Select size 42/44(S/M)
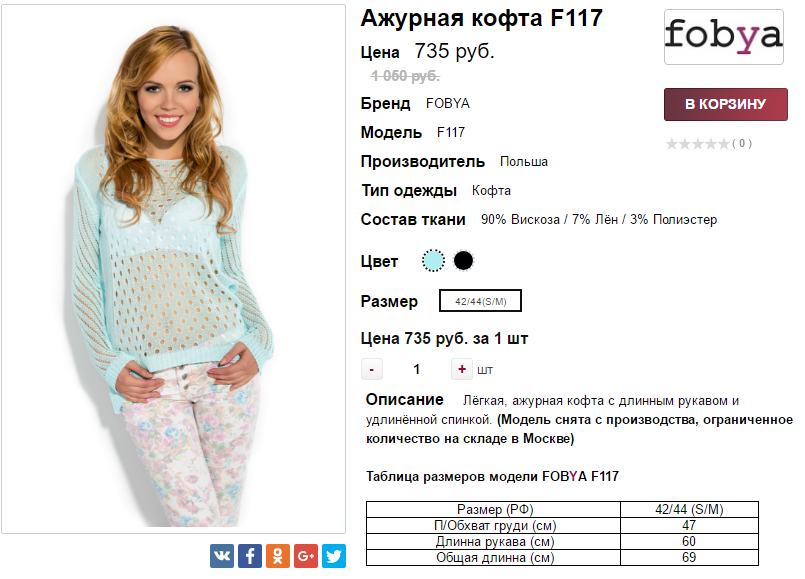 480,301
